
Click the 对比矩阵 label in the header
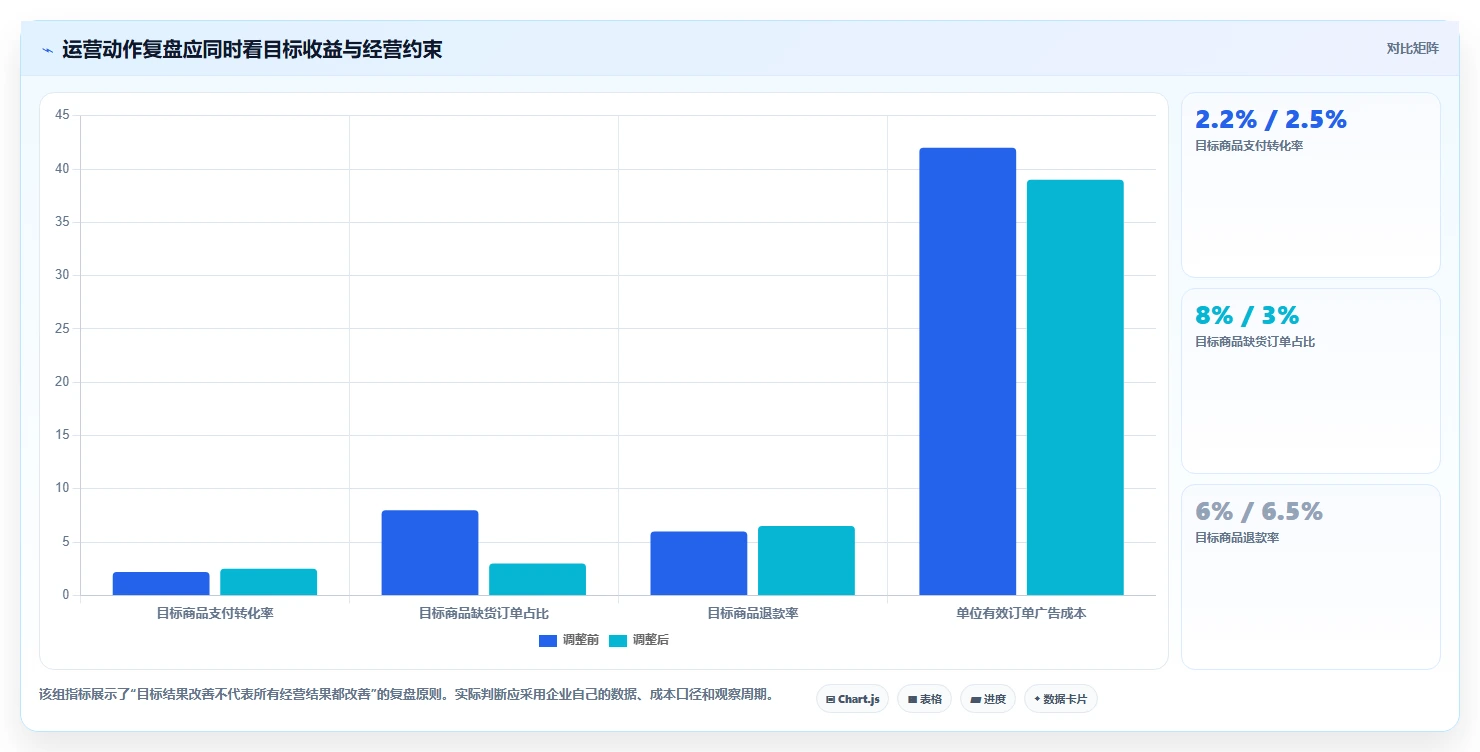click(1413, 49)
